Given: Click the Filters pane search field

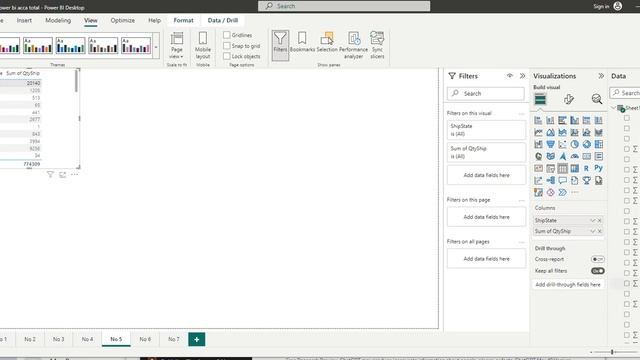Looking at the screenshot, I should [x=486, y=93].
